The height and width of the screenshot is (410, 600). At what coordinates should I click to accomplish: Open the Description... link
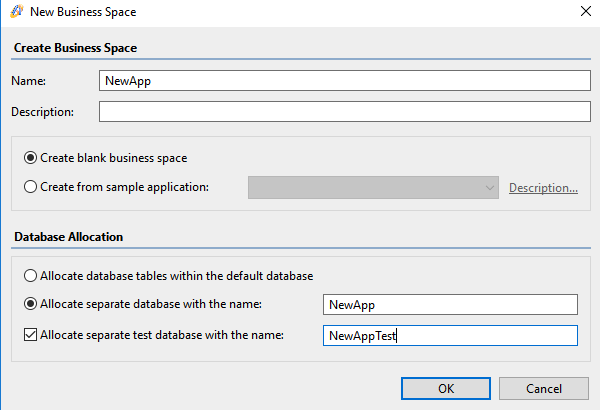pyautogui.click(x=543, y=188)
